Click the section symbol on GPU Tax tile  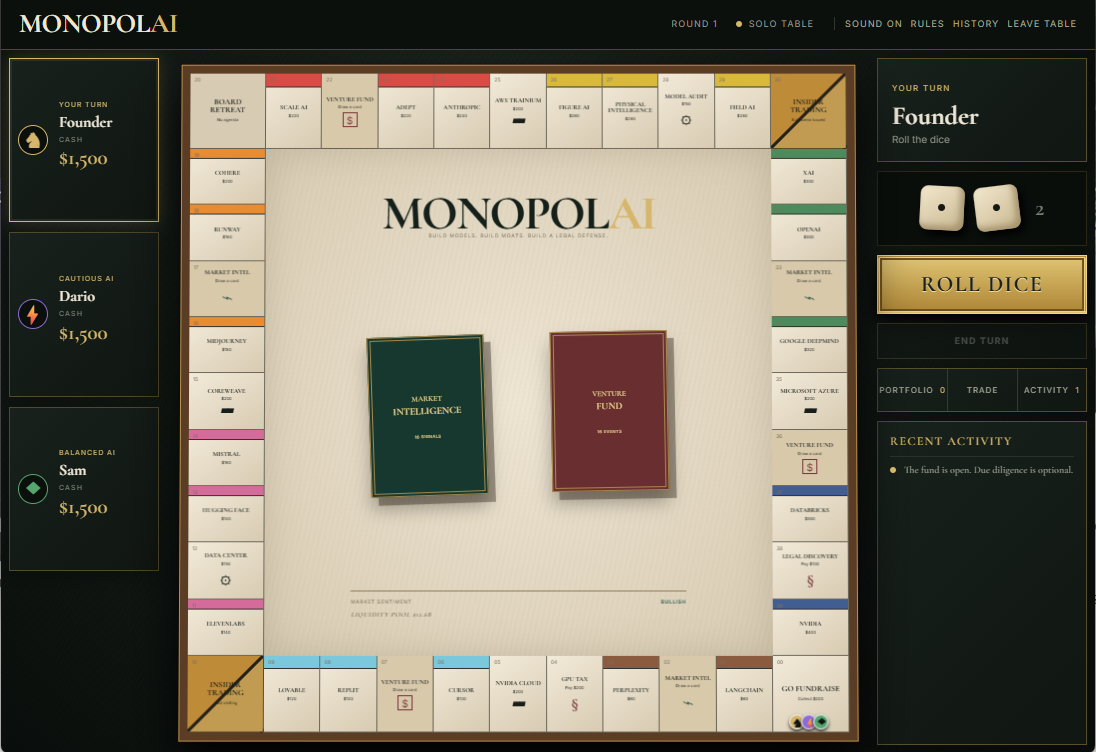pos(575,704)
